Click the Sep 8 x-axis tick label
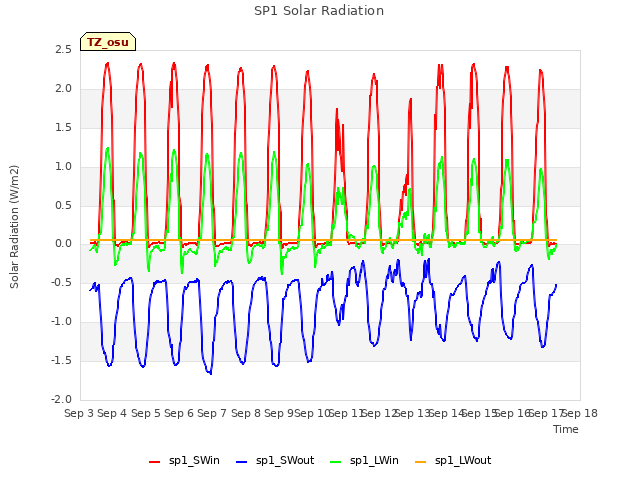The height and width of the screenshot is (480, 640). [245, 413]
